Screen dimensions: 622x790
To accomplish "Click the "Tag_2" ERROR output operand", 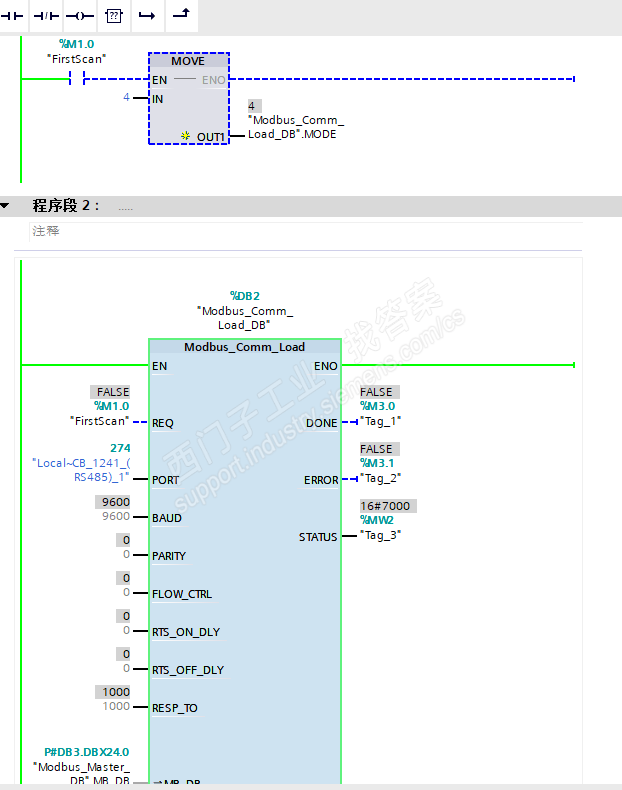I will [381, 478].
